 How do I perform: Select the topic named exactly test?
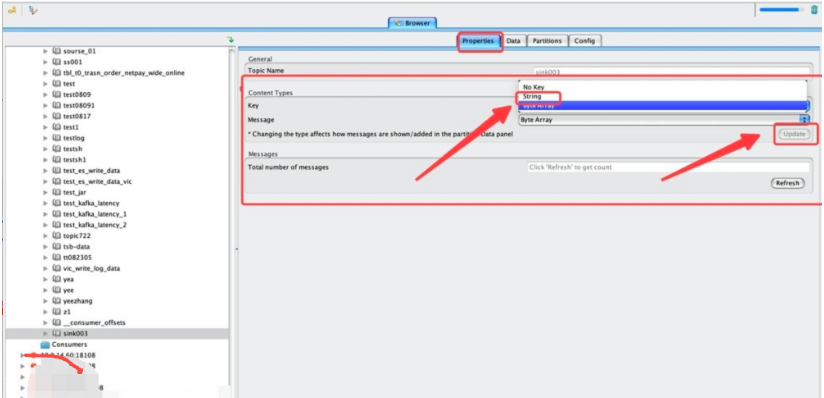point(69,84)
